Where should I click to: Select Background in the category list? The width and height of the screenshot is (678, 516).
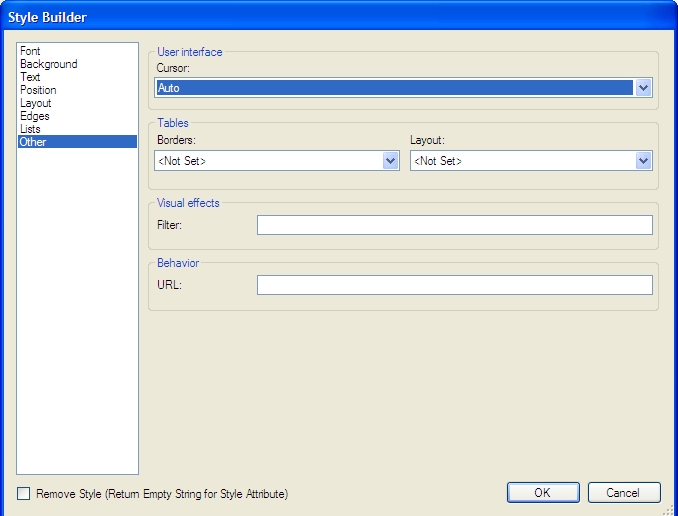48,64
